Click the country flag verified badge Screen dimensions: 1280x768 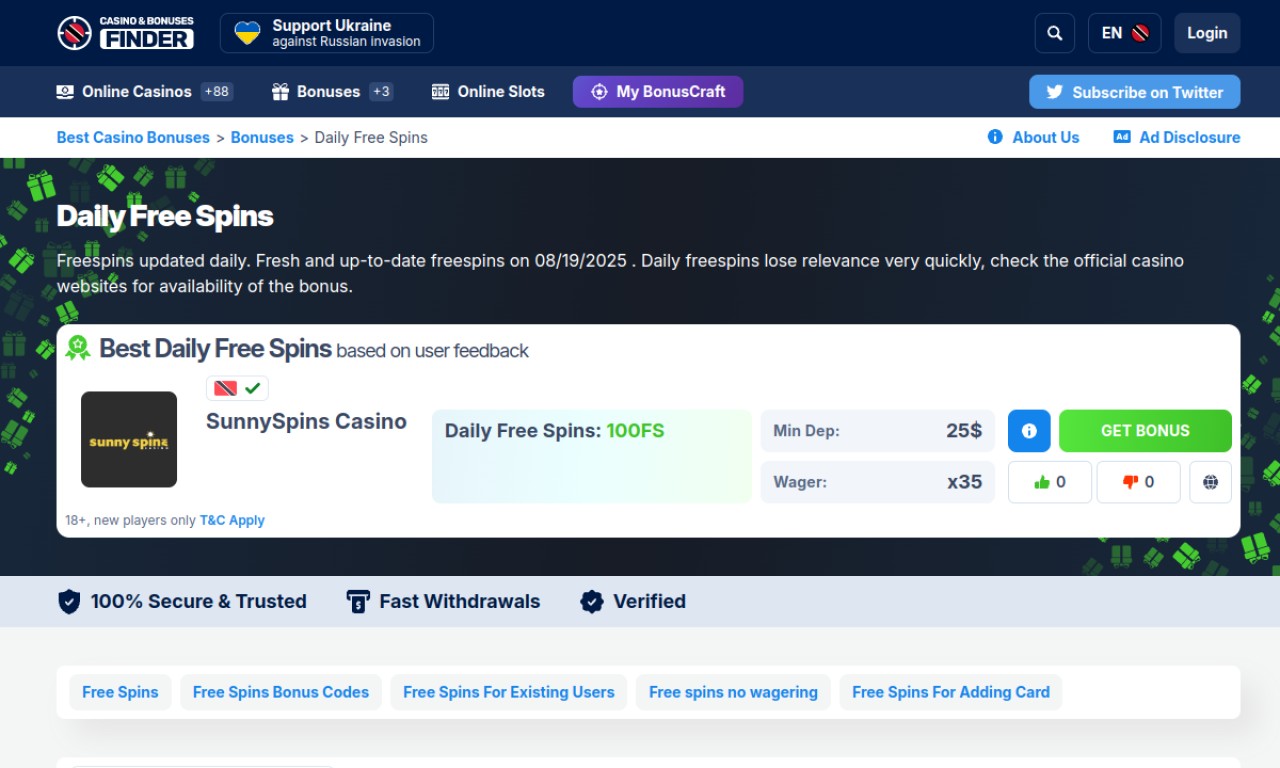coord(237,388)
